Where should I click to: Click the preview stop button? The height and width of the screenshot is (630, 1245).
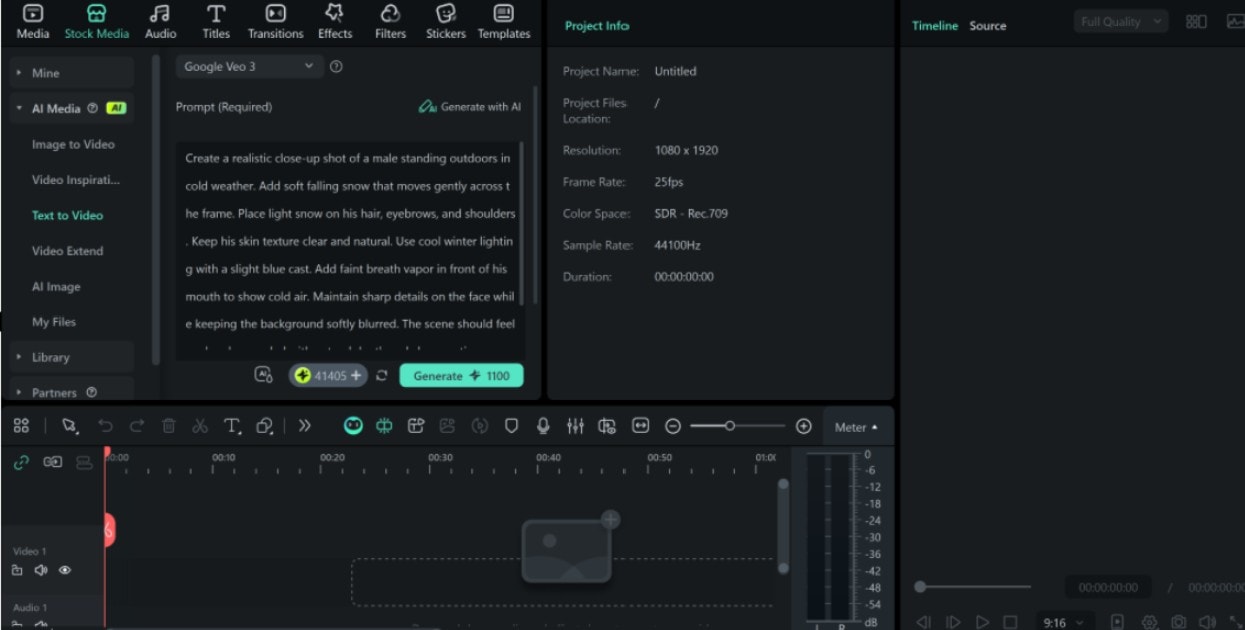click(x=1010, y=622)
